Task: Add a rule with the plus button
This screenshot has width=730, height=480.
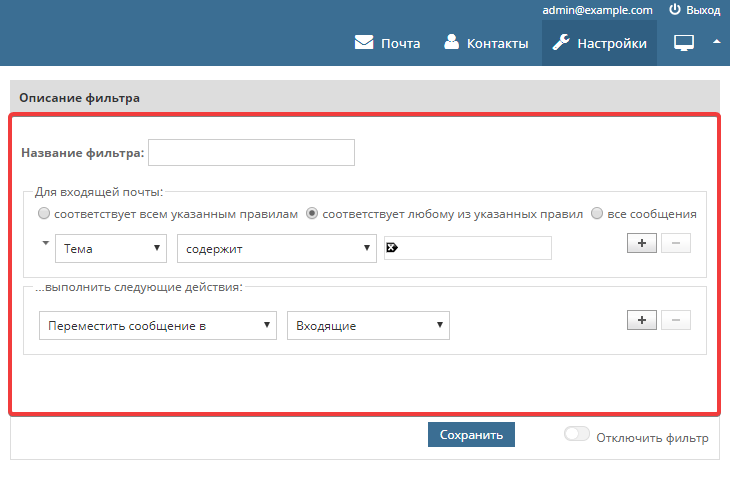Action: tap(640, 243)
